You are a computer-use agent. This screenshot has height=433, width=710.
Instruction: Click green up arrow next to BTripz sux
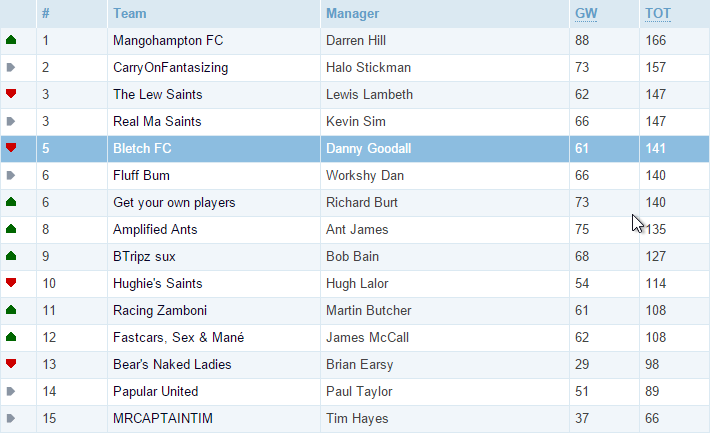point(11,256)
